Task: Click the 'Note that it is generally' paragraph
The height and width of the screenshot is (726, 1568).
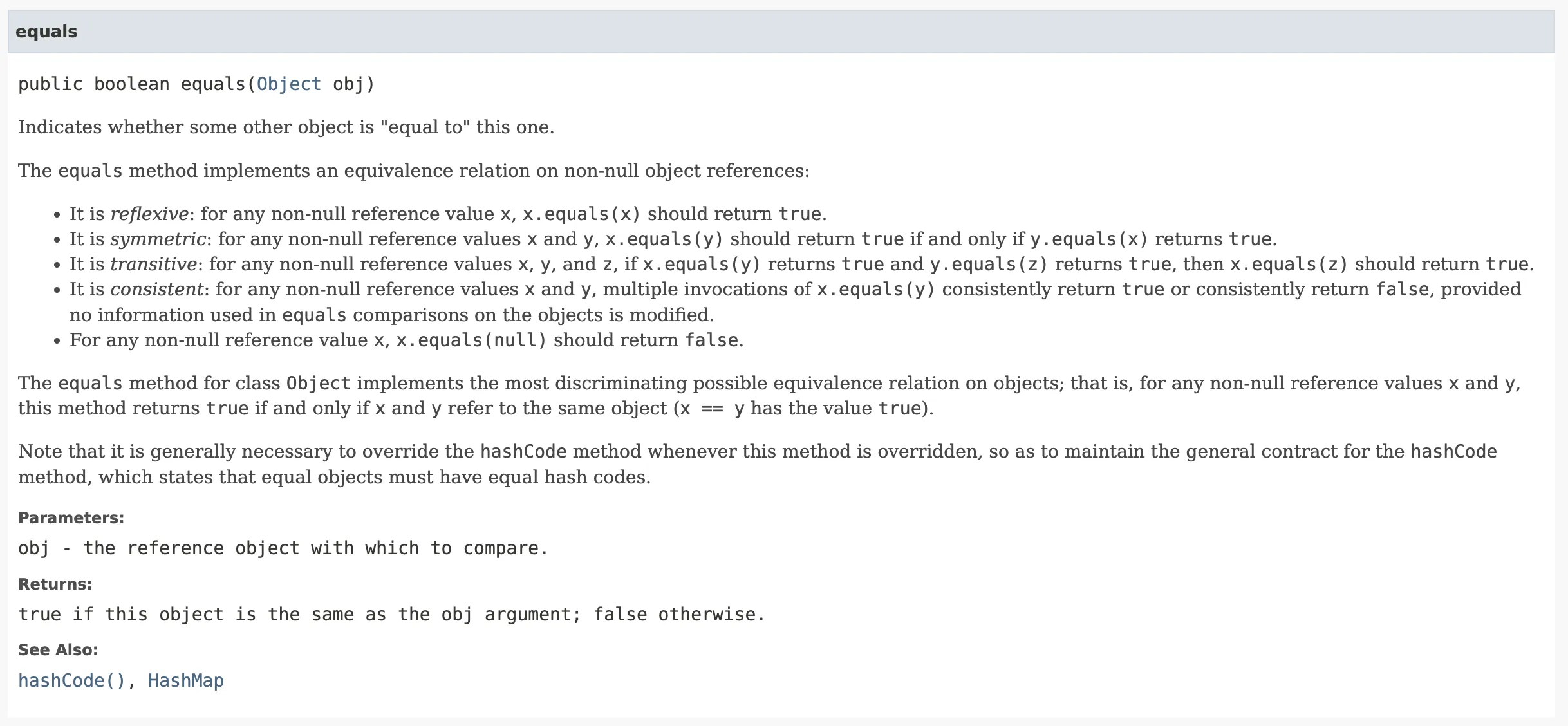Action: 758,464
